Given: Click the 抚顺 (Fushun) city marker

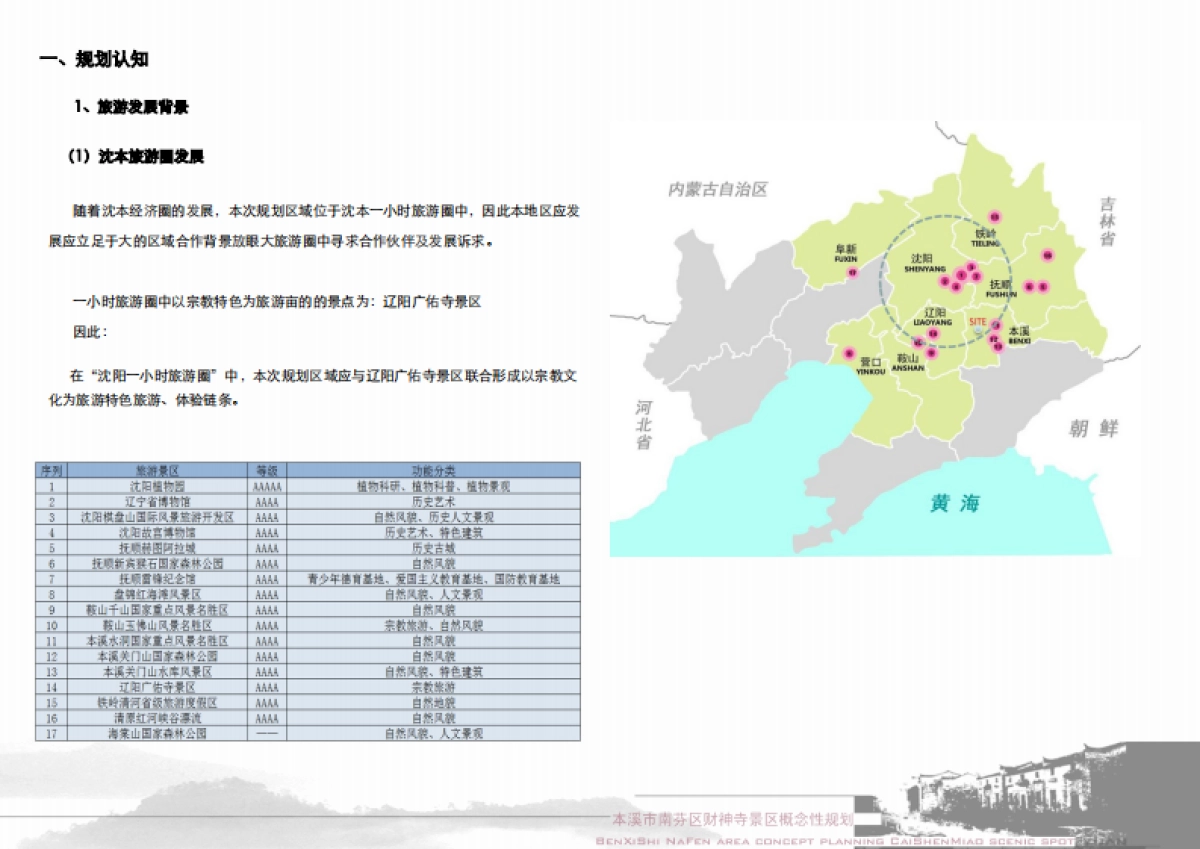Looking at the screenshot, I should coord(998,287).
